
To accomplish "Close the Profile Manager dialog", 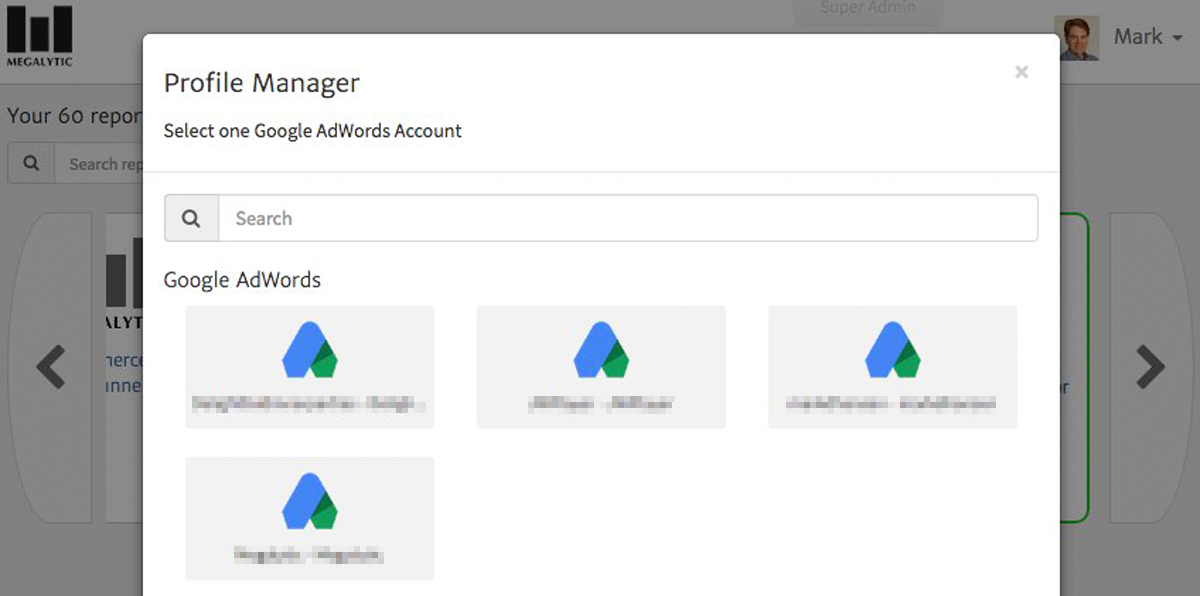I will click(x=1021, y=72).
